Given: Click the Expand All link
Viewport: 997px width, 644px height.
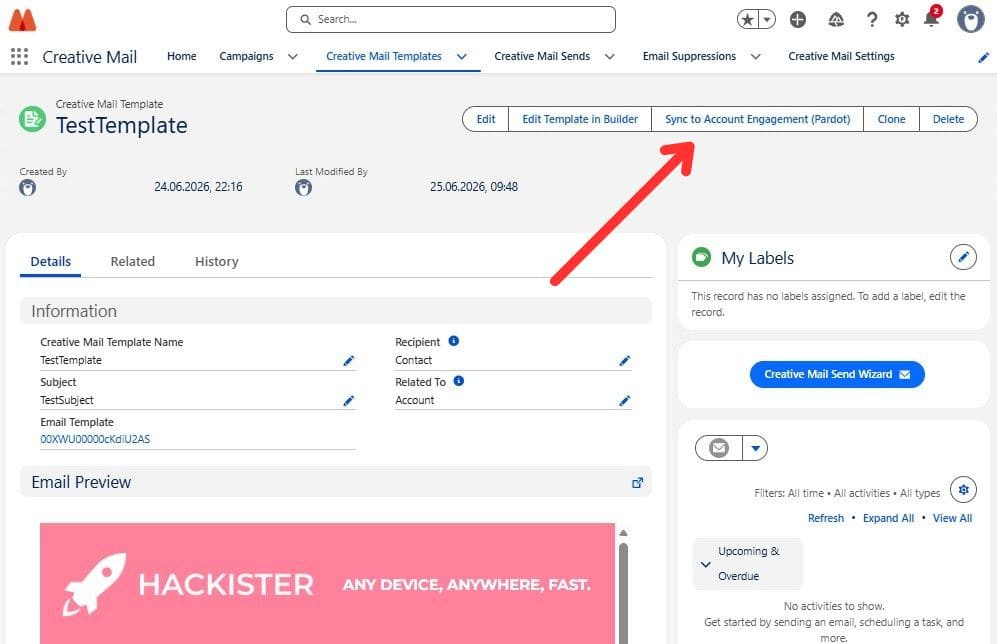Looking at the screenshot, I should [x=888, y=518].
